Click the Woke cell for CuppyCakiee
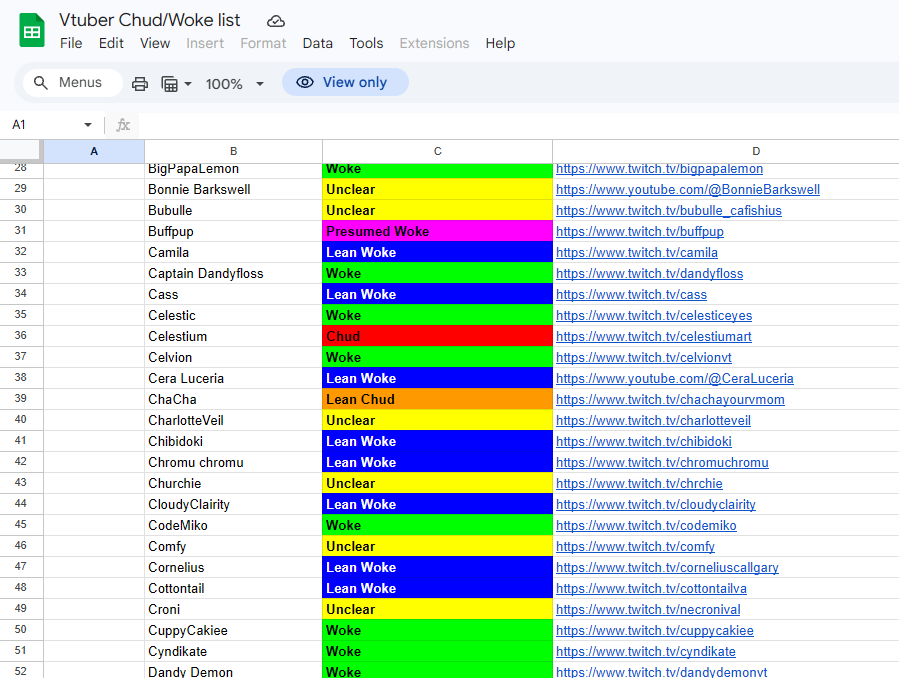Viewport: 899px width, 678px height. click(x=437, y=630)
